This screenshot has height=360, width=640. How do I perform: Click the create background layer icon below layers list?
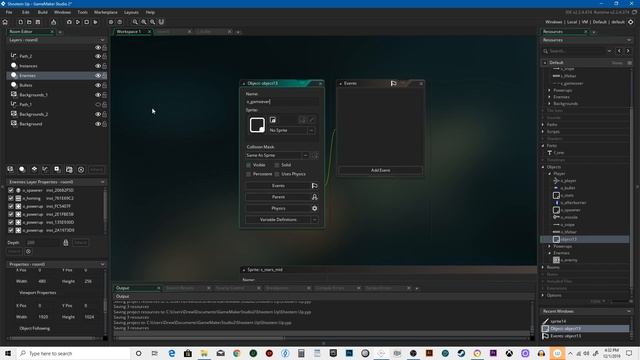[x=10, y=169]
